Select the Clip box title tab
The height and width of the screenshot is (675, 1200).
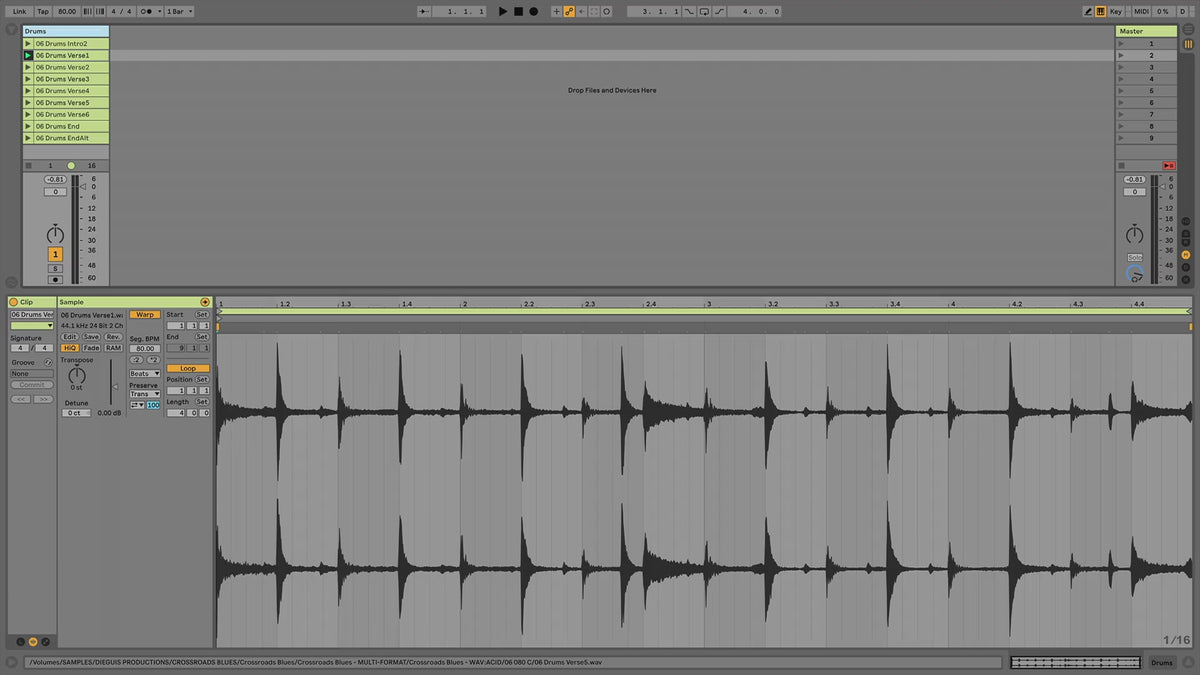click(x=32, y=302)
